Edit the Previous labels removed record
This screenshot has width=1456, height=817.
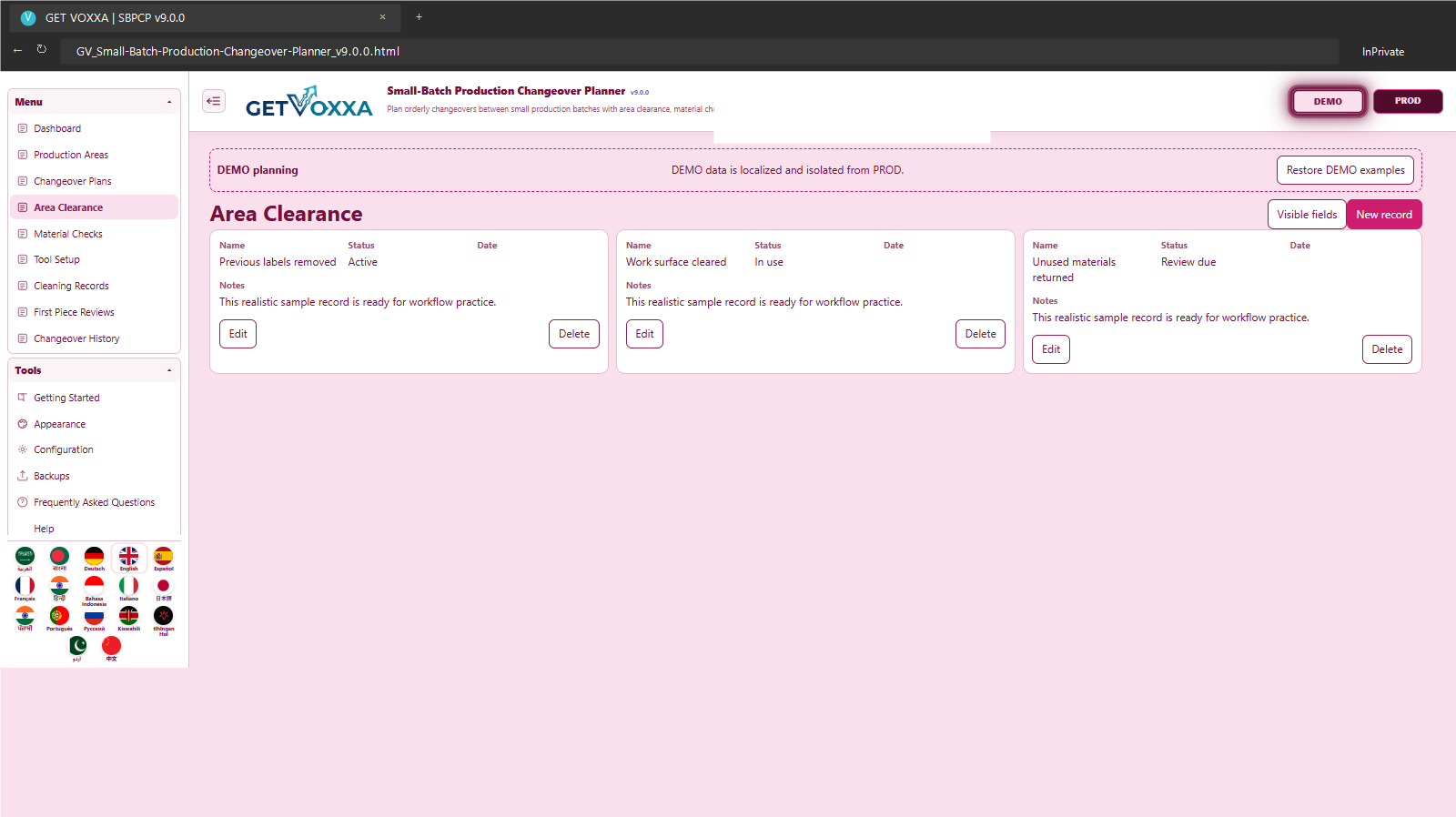click(238, 334)
